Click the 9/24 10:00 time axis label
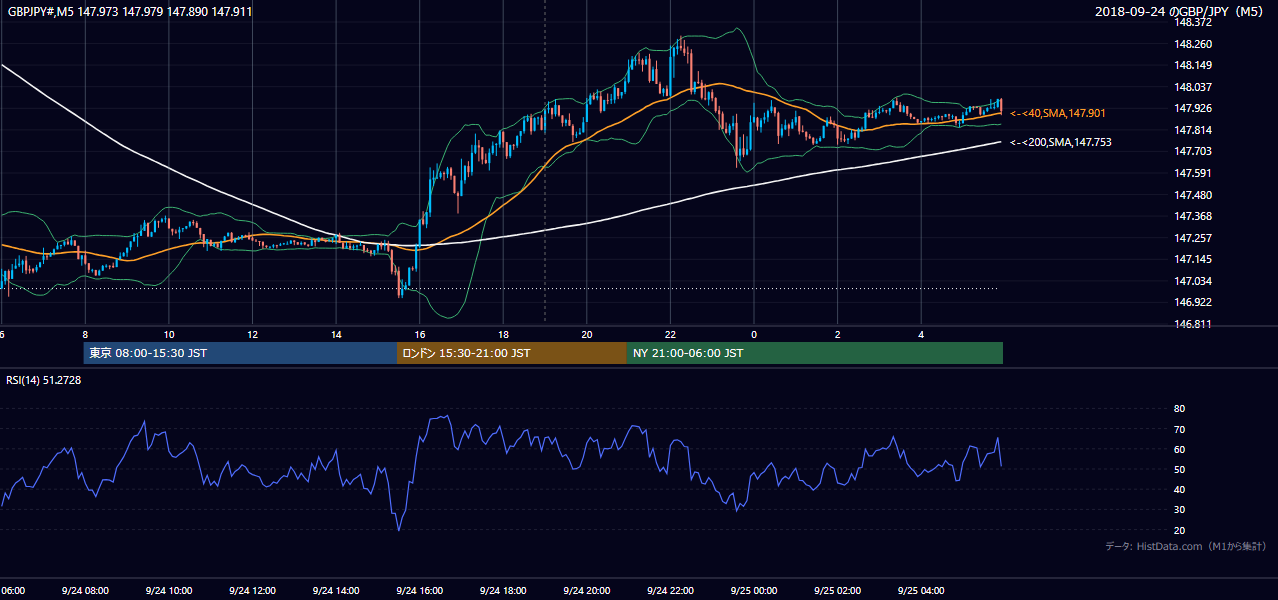This screenshot has height=600, width=1278. point(168,591)
